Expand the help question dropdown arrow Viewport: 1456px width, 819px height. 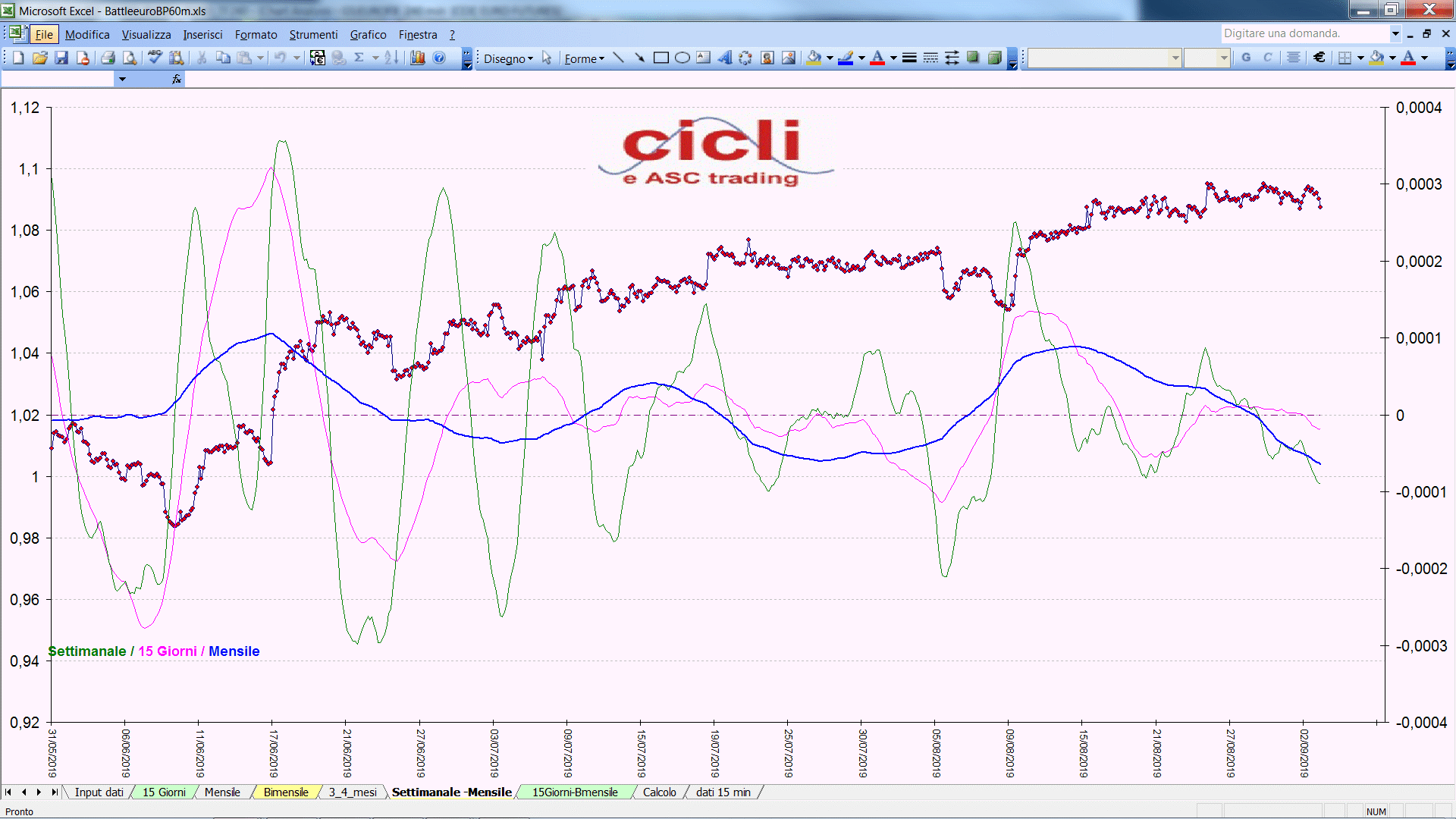(x=1395, y=33)
